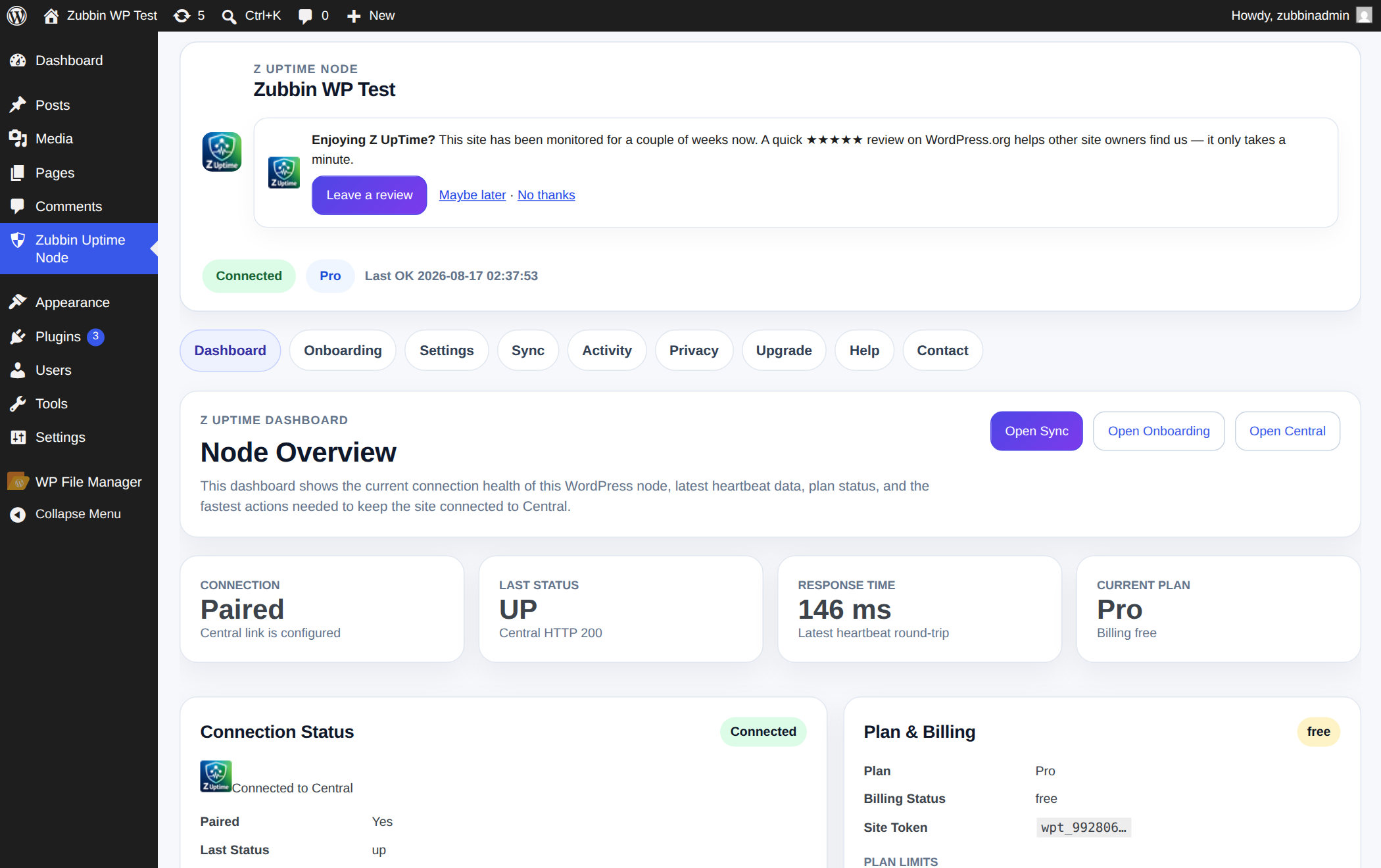Click the Open Central button
The image size is (1381, 868).
click(x=1287, y=431)
